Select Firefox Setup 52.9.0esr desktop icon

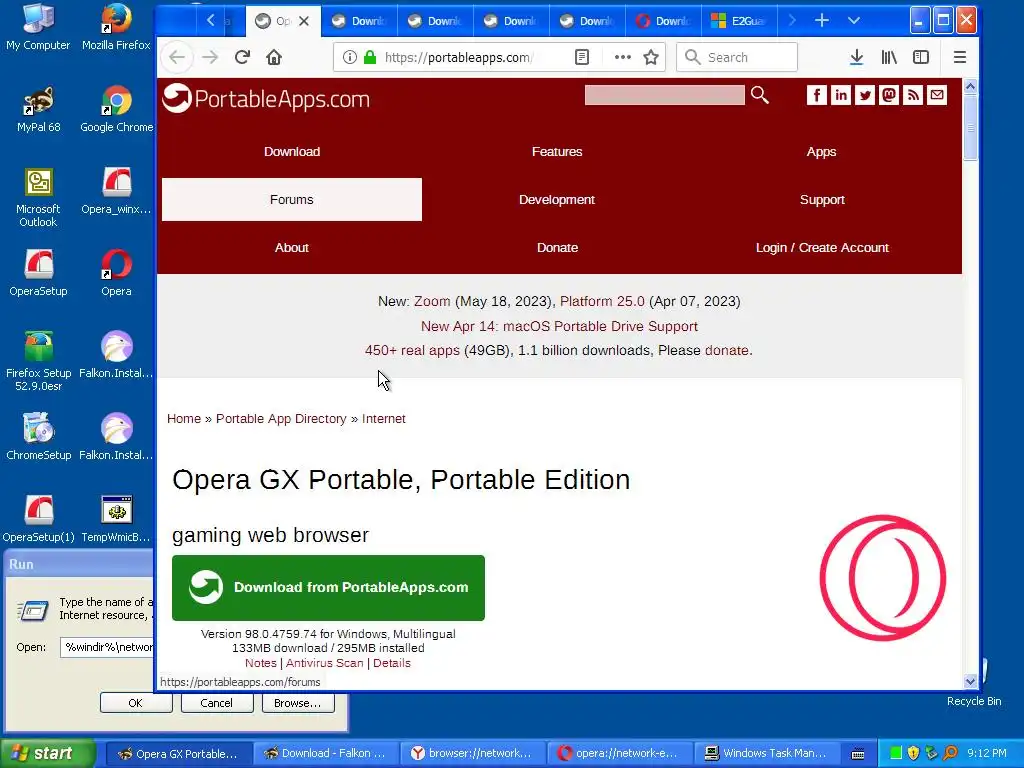tap(39, 361)
